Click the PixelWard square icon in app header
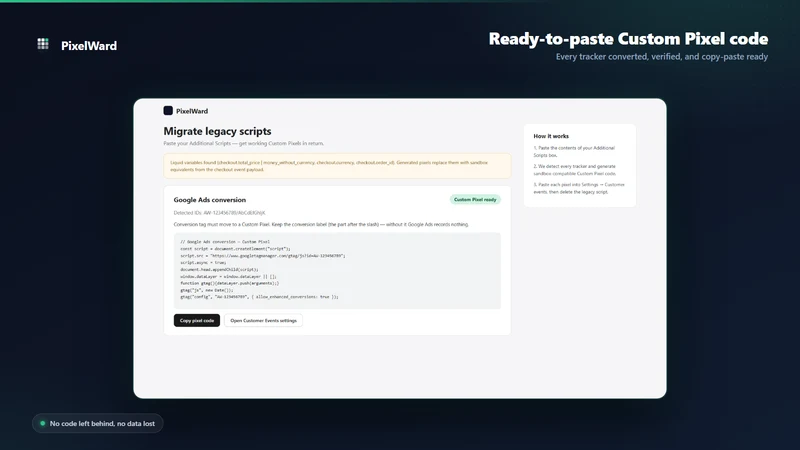 click(x=168, y=111)
